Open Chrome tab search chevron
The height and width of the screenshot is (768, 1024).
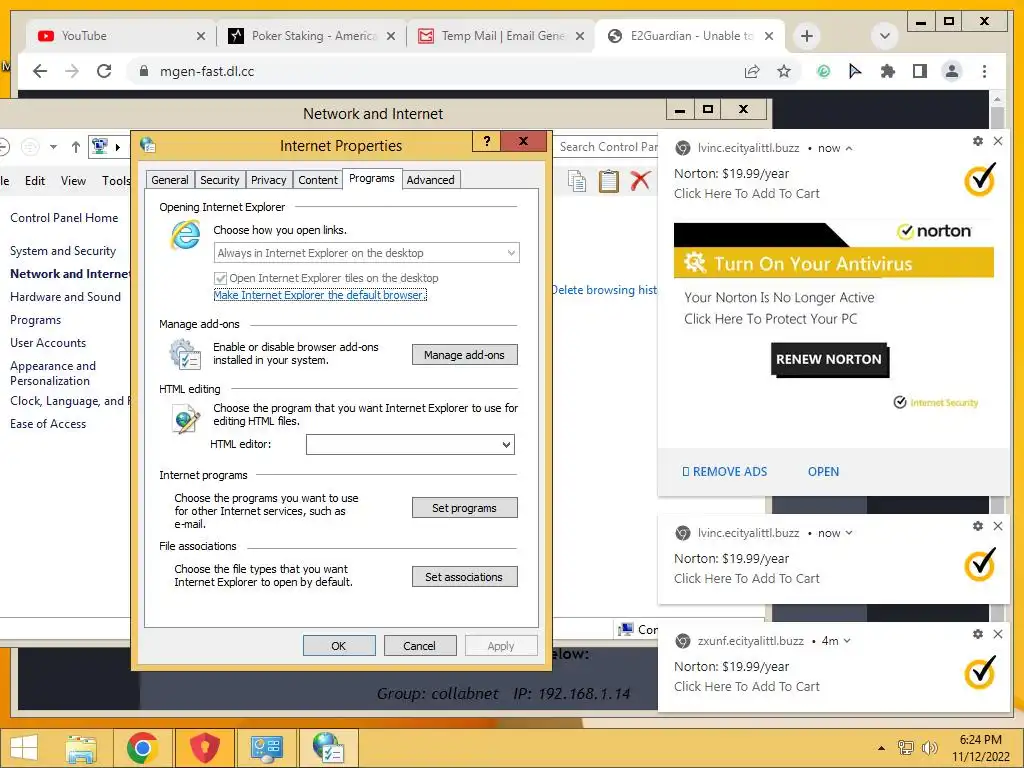pos(885,36)
